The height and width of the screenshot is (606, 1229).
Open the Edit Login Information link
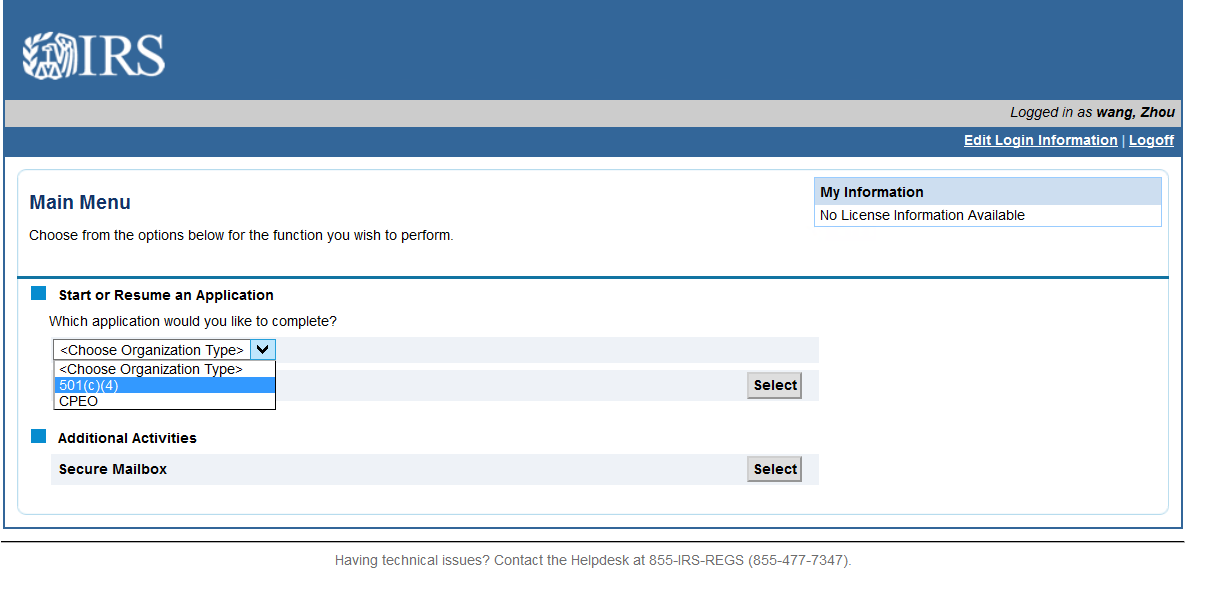[x=1040, y=140]
